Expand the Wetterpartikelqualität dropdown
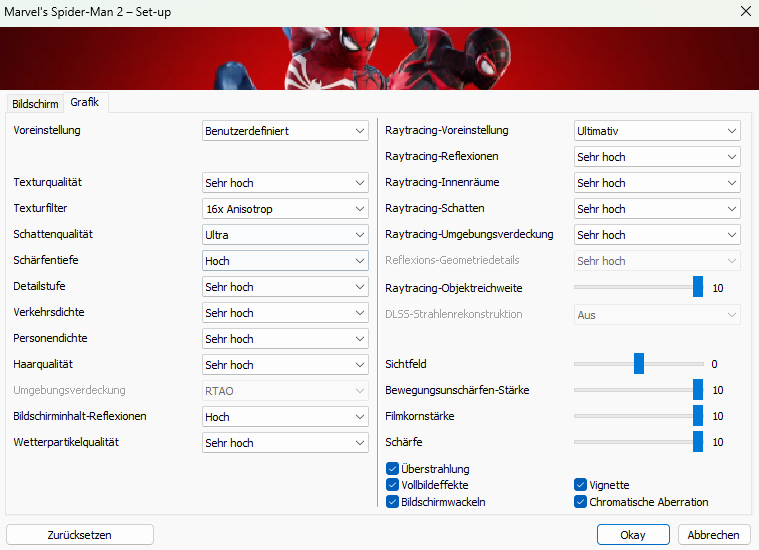759x550 pixels. (285, 443)
